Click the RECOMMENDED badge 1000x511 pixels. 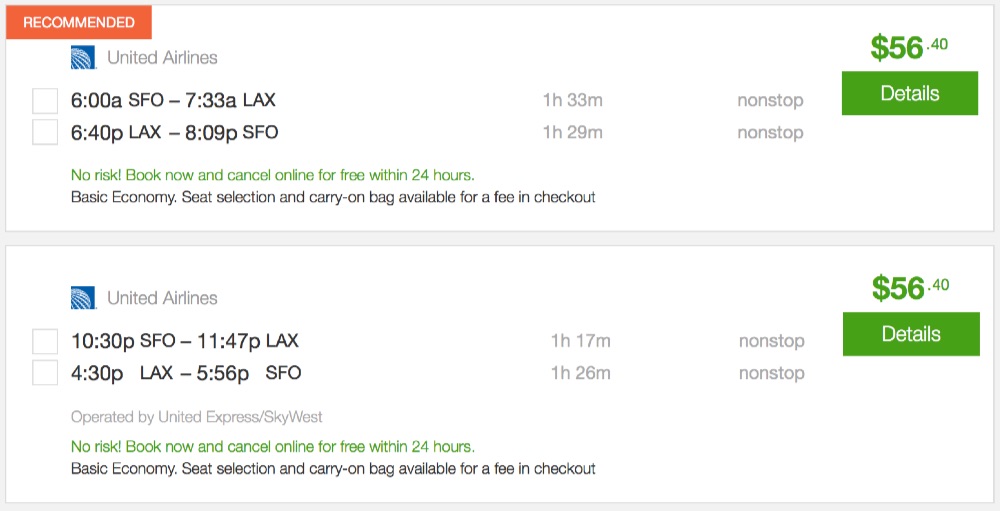click(79, 22)
